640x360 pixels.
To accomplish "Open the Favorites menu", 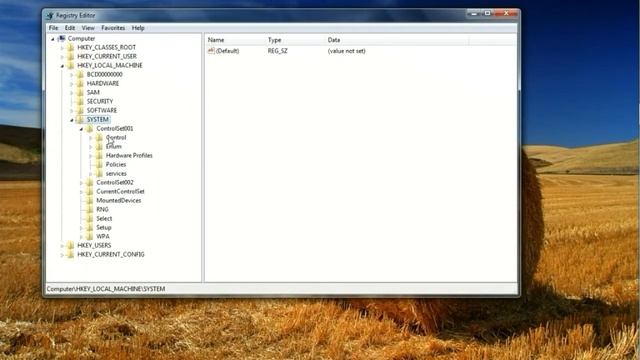I will point(113,28).
